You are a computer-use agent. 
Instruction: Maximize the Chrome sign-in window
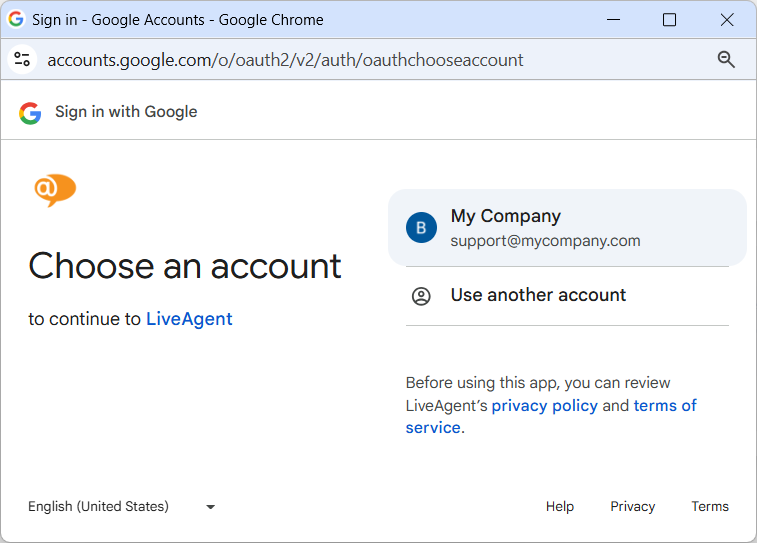(669, 20)
